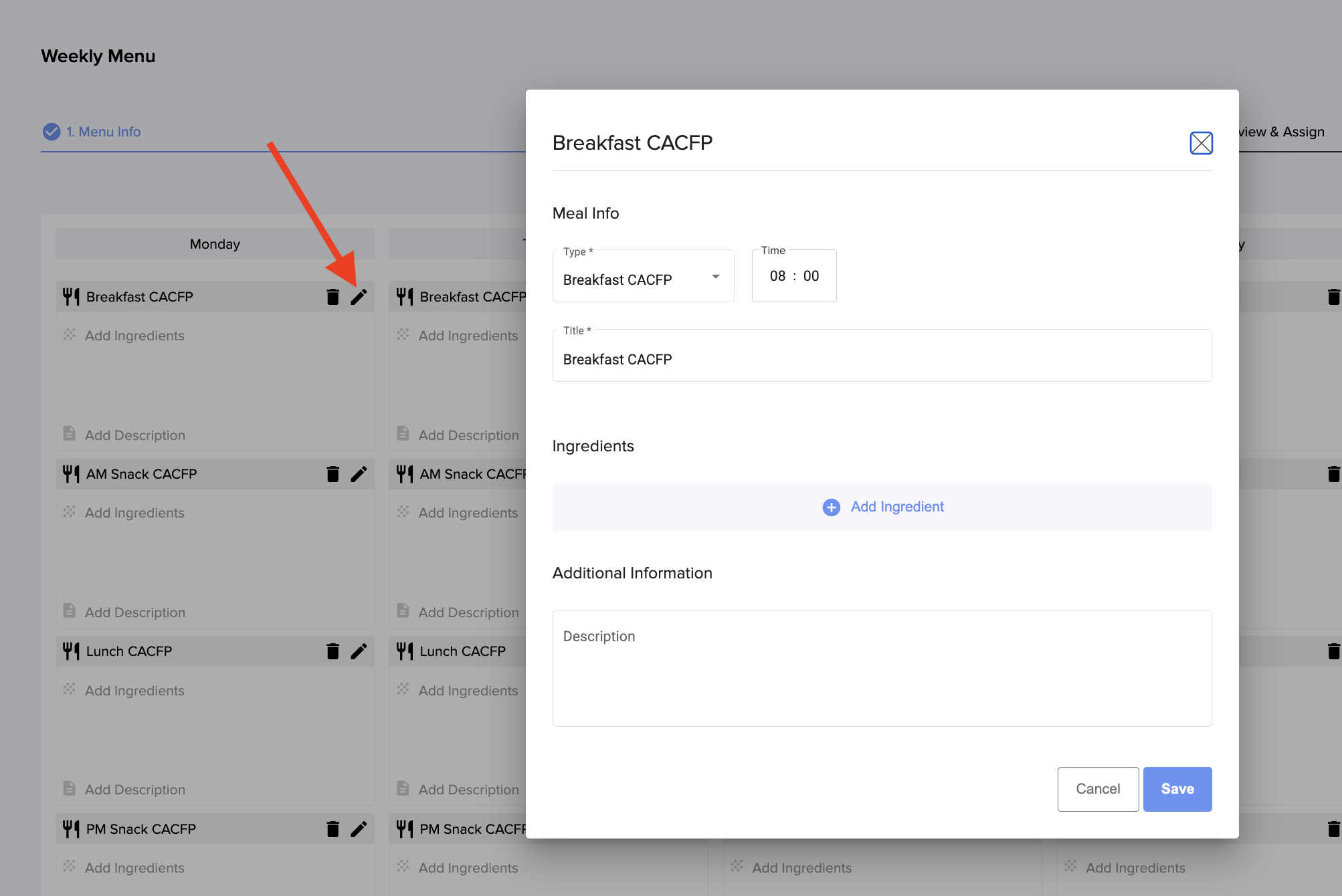Delete Monday Lunch CACFP meal
Viewport: 1342px width, 896px height.
pos(332,651)
